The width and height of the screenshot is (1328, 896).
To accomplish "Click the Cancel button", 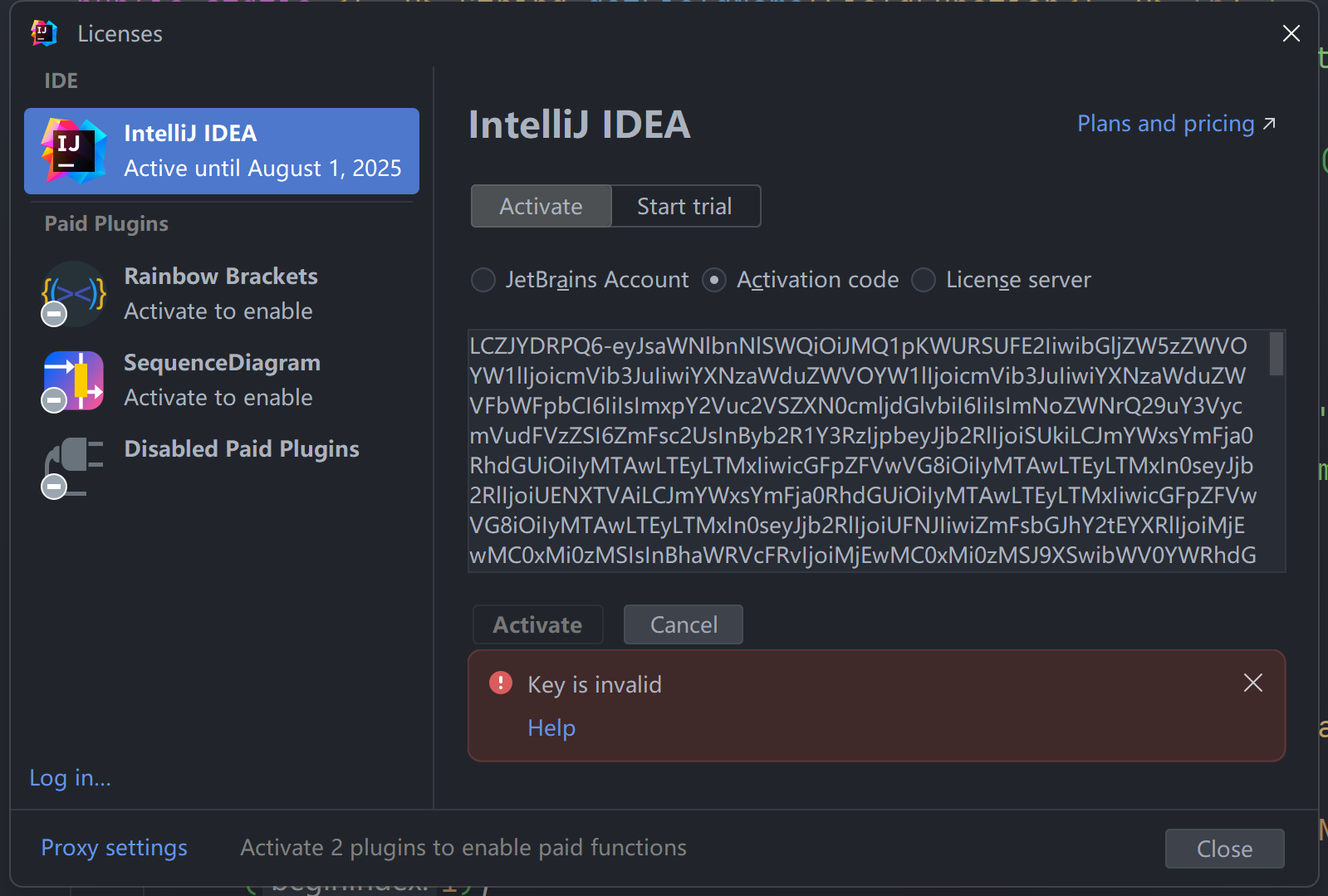I will coord(684,624).
